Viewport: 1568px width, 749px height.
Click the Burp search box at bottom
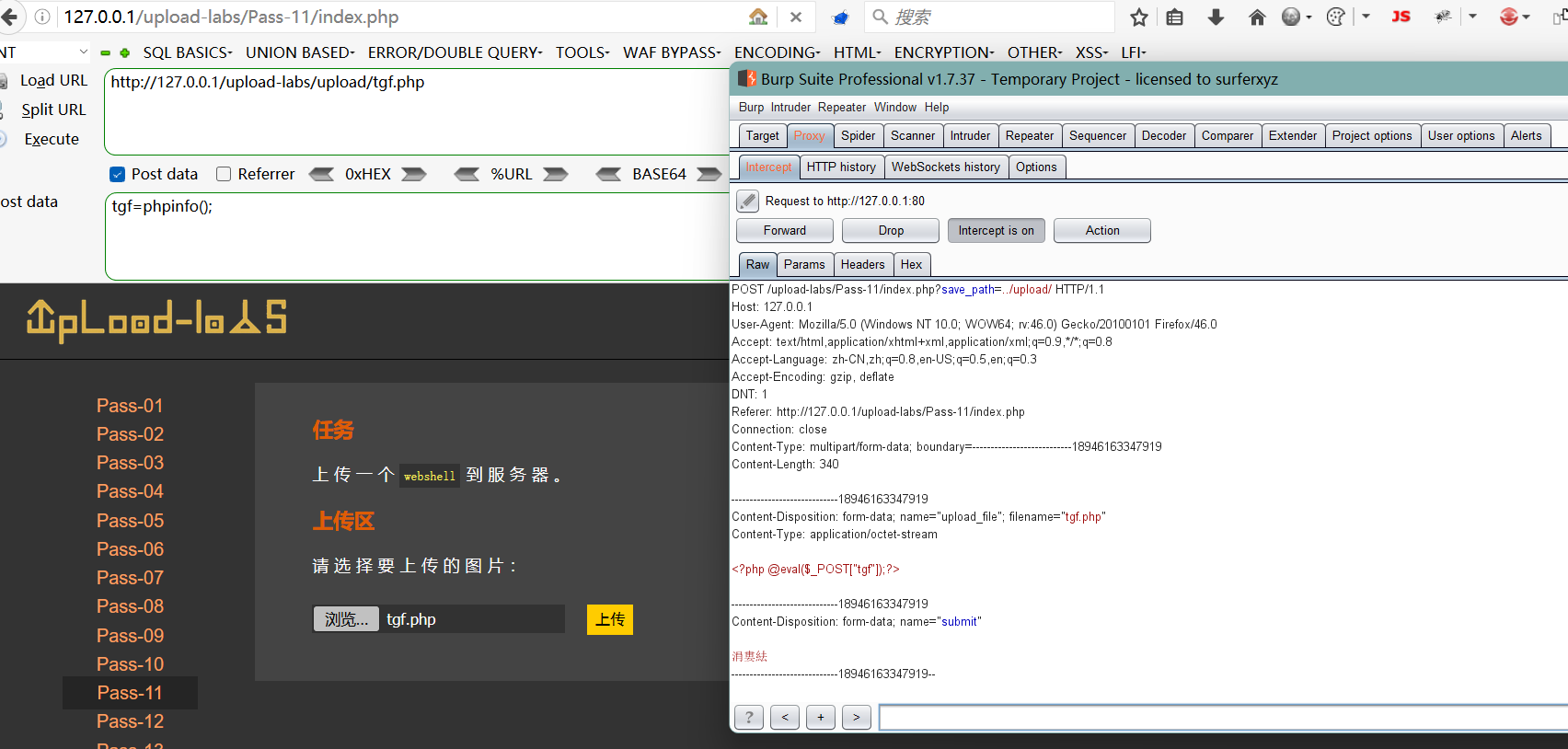[1223, 718]
